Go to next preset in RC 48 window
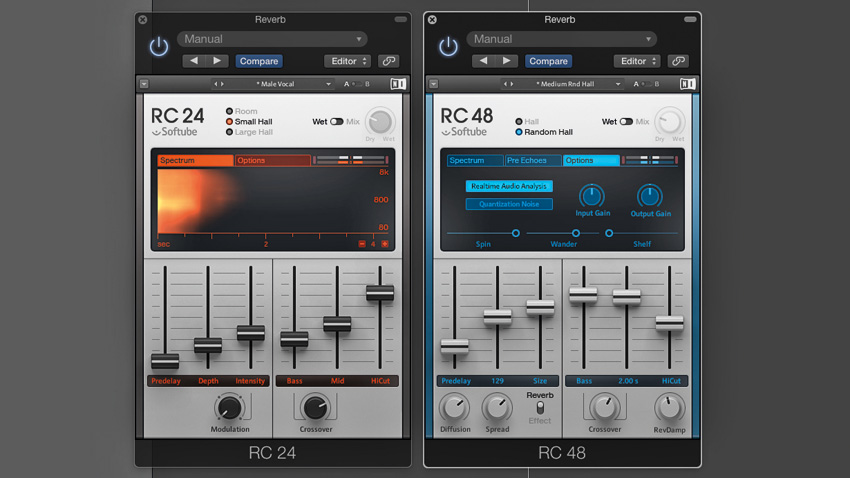Viewport: 850px width, 478px height. (506, 61)
